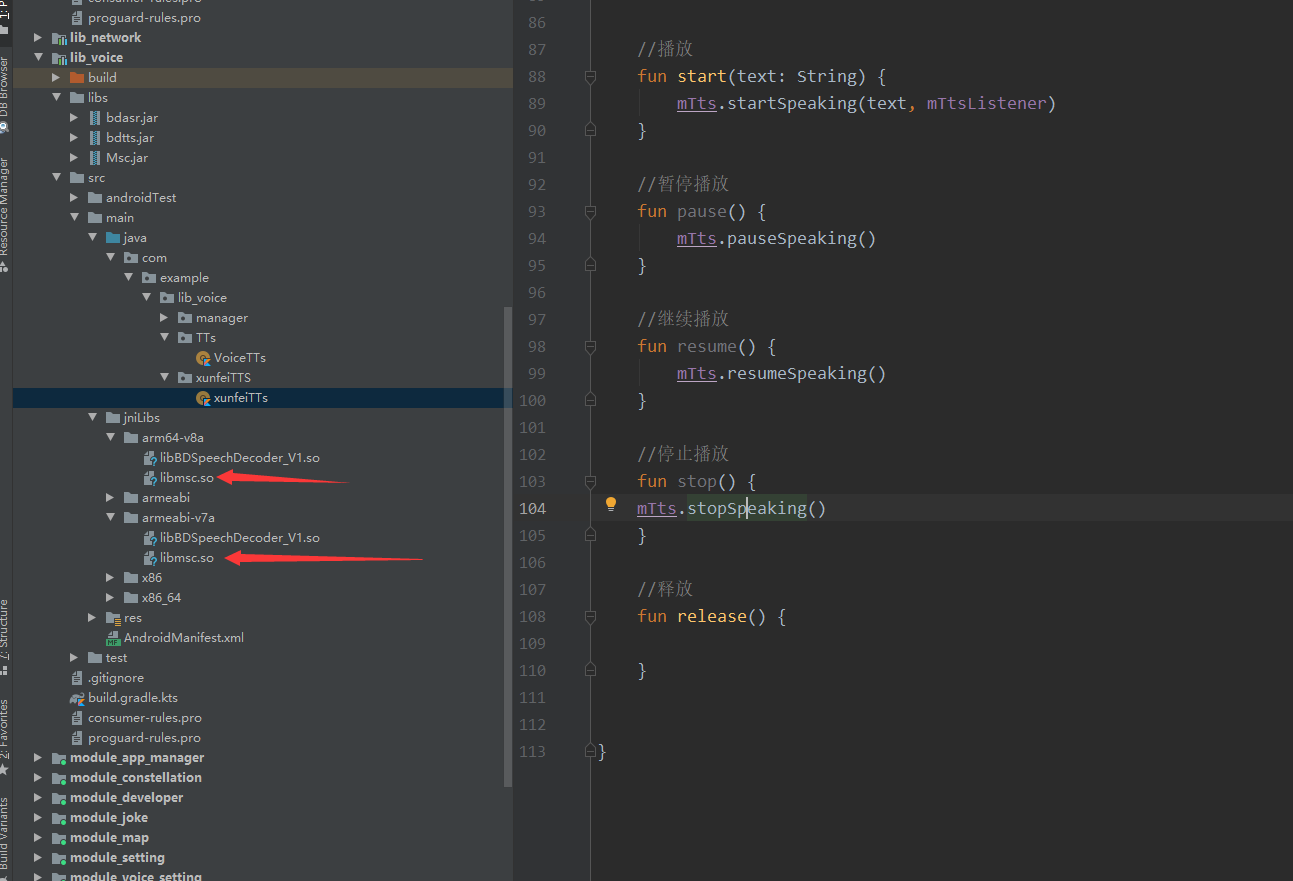
Task: Open .gitignore file
Action: 115,677
